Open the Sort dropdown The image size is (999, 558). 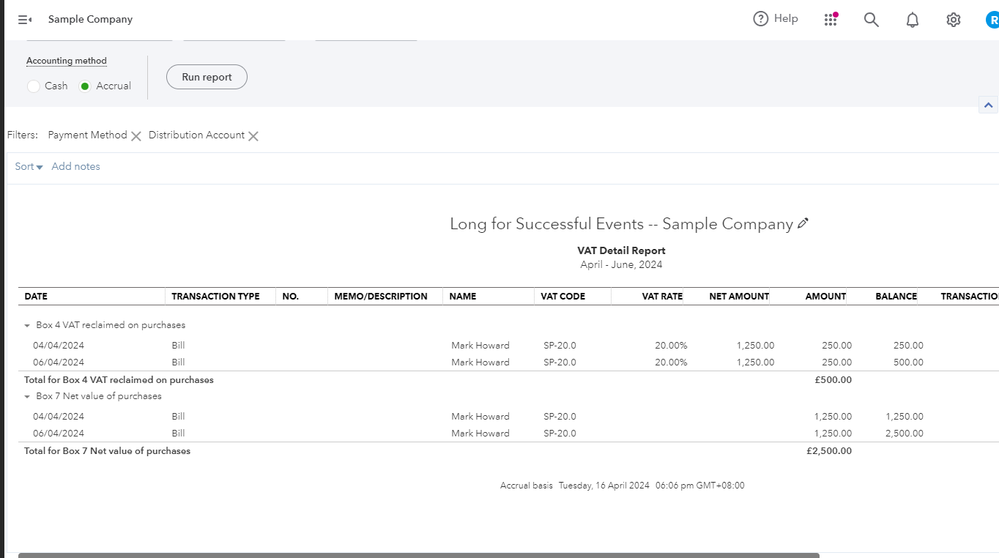(x=29, y=167)
